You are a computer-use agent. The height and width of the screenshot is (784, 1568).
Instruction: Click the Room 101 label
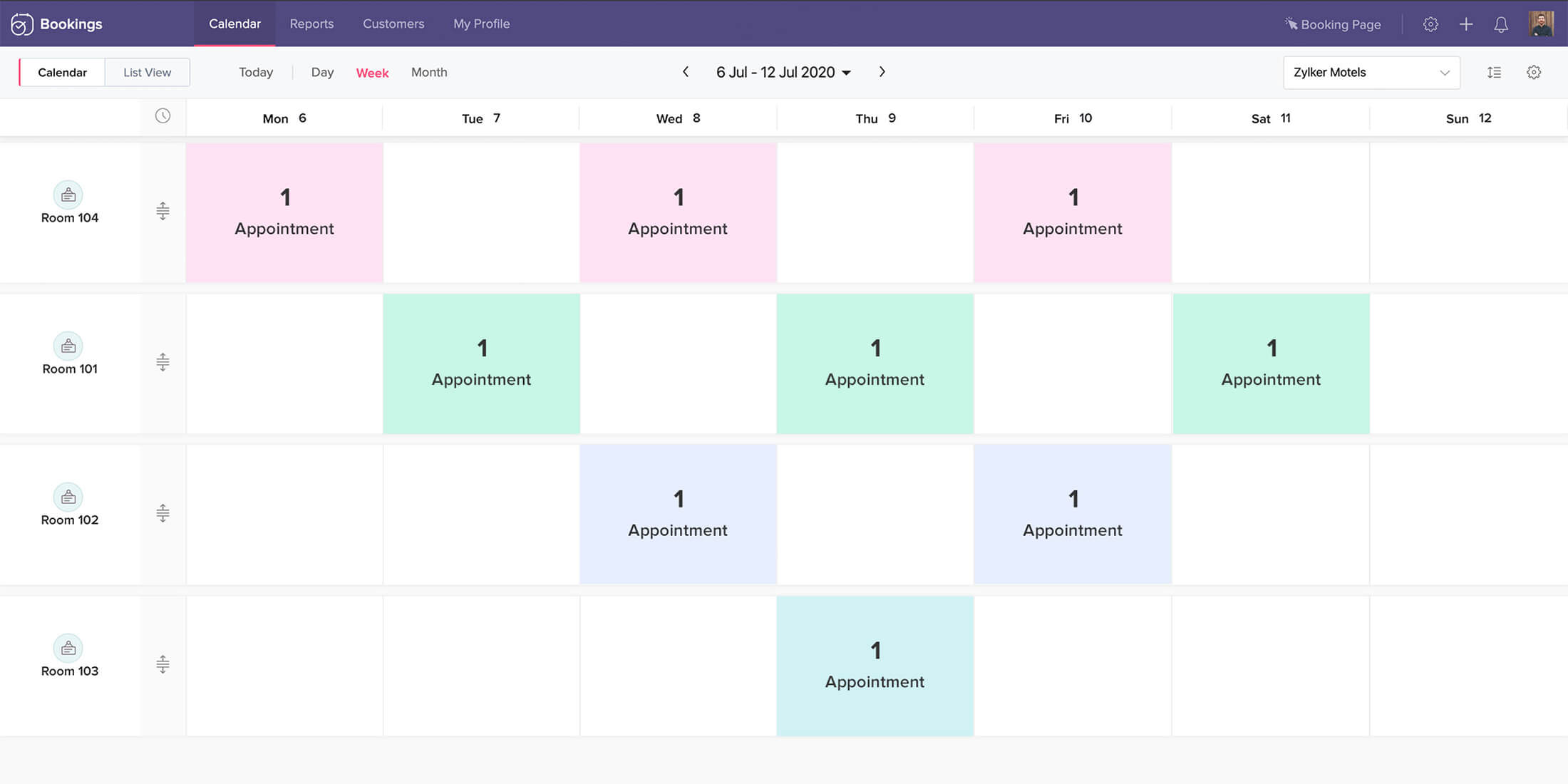[70, 368]
